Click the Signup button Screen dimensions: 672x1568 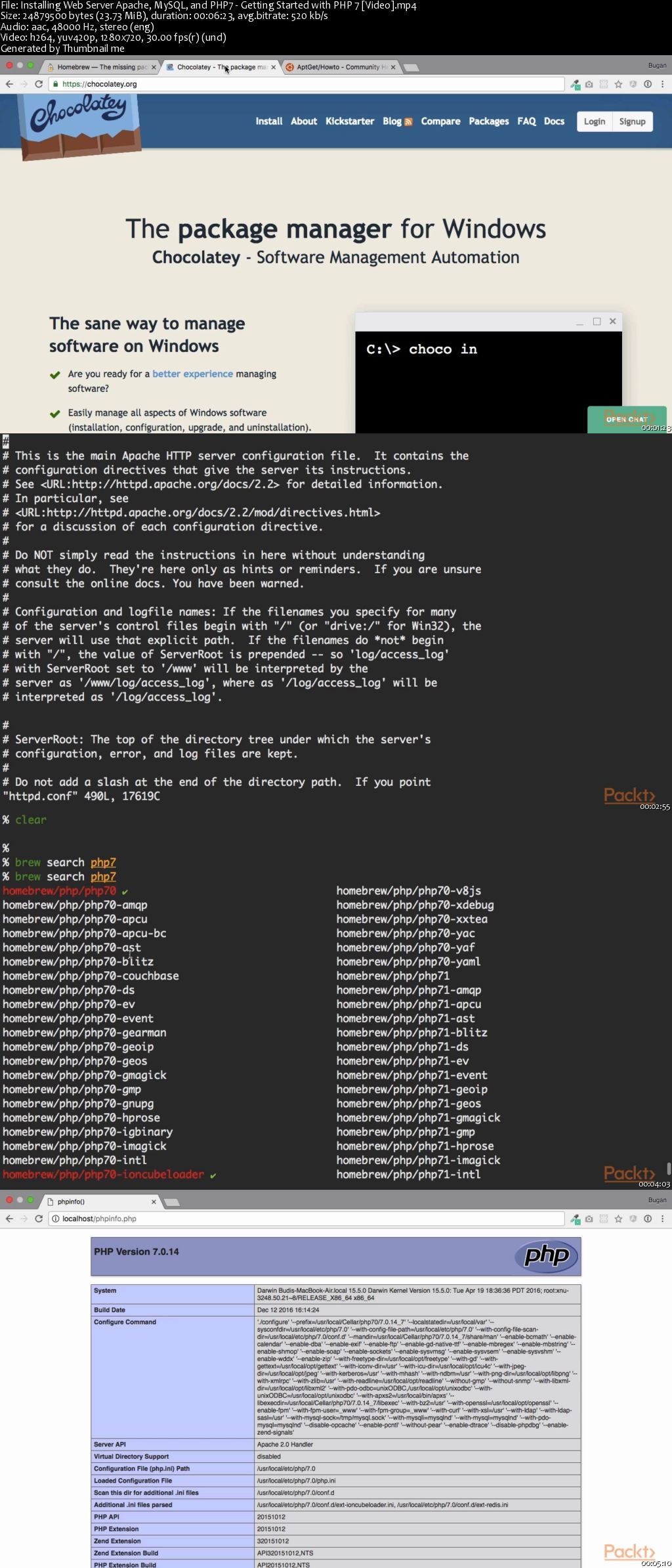click(633, 121)
